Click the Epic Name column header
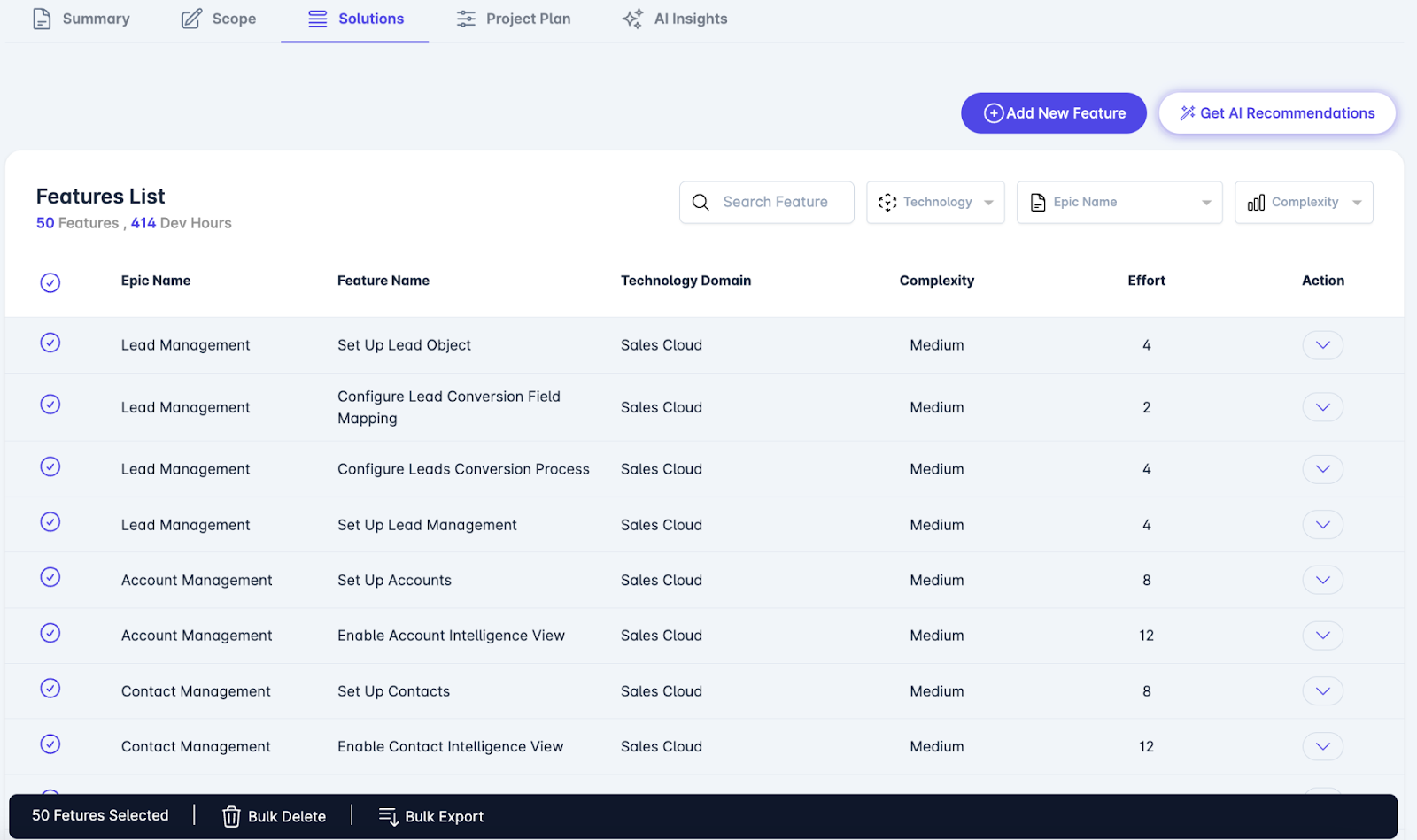This screenshot has width=1417, height=840. coord(156,281)
